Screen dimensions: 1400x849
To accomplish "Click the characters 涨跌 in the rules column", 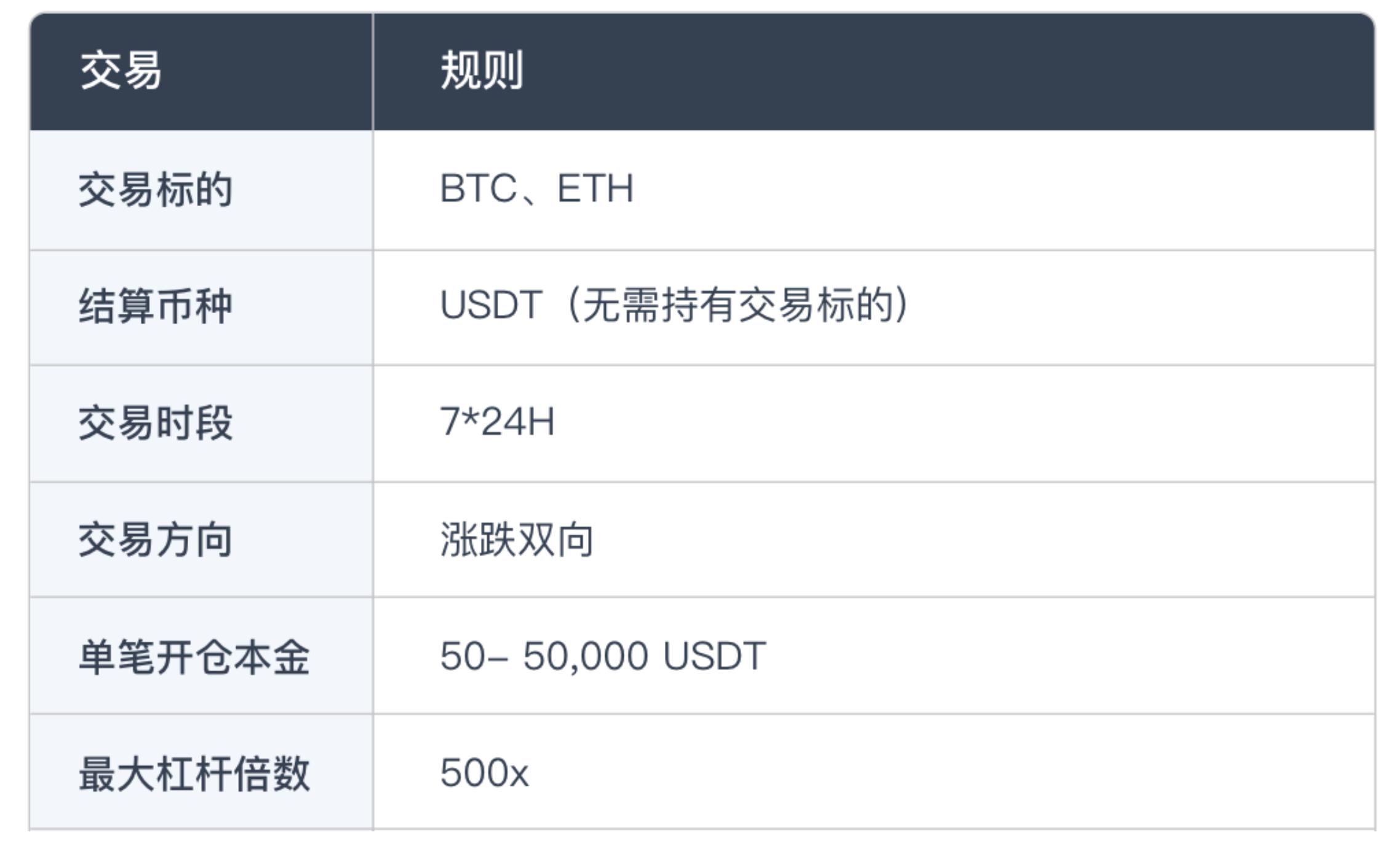I will [x=477, y=540].
